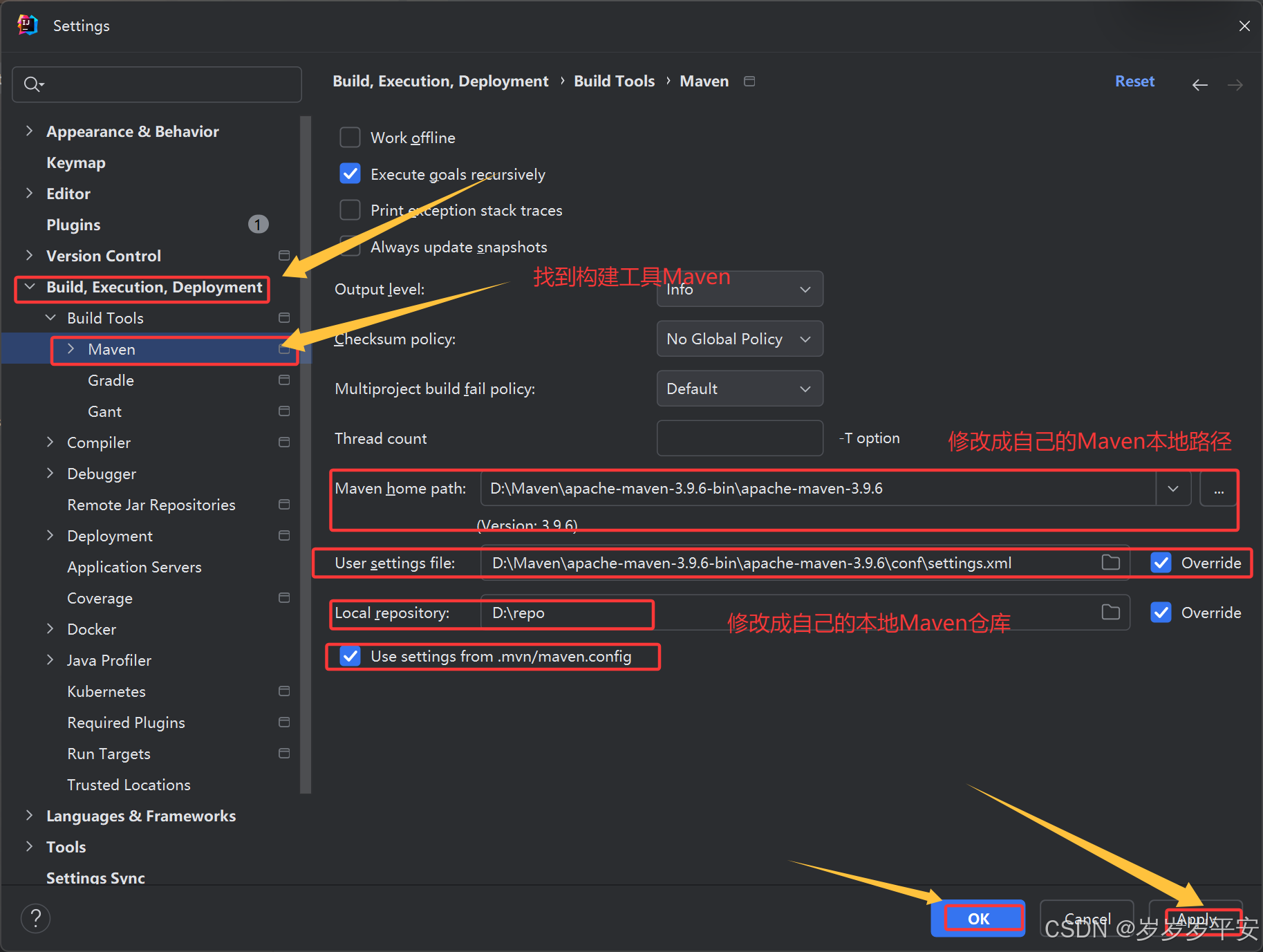Click project-level icon next to Deployment

pos(284,536)
